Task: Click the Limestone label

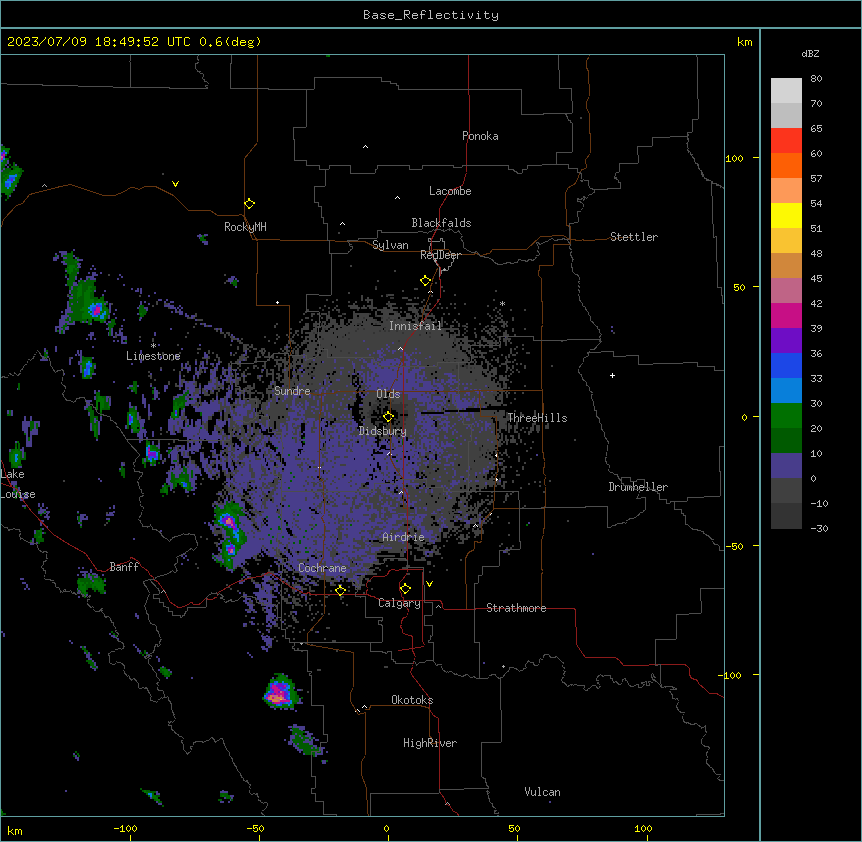Action: (153, 356)
